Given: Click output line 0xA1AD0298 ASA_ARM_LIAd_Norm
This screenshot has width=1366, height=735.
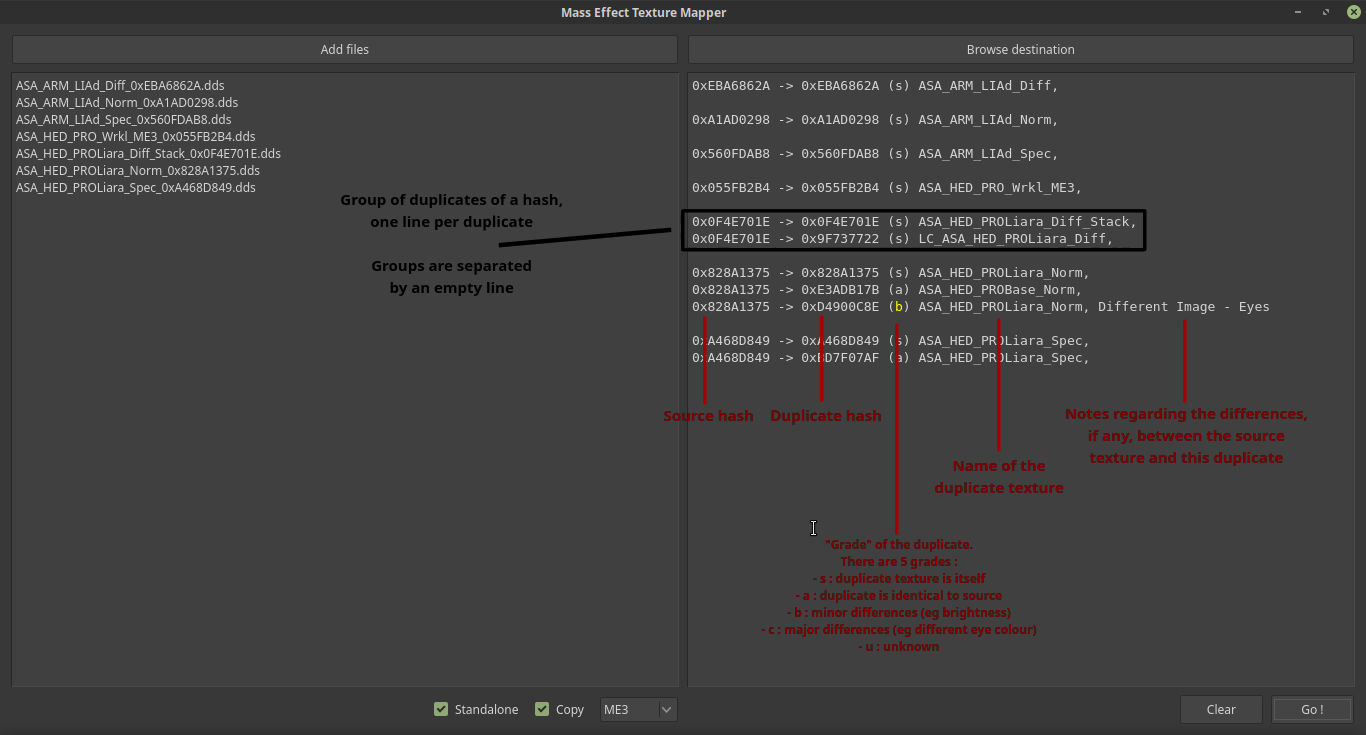Looking at the screenshot, I should (875, 120).
